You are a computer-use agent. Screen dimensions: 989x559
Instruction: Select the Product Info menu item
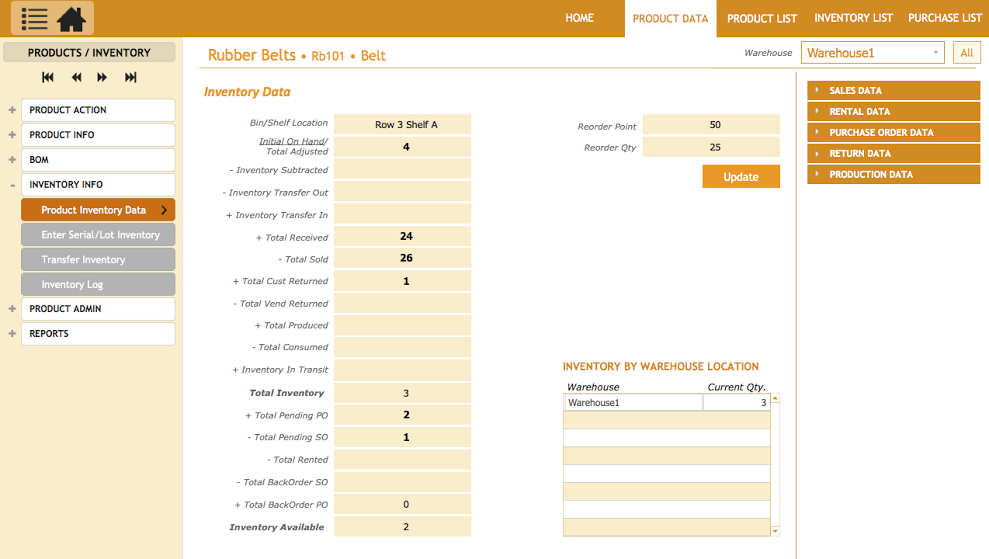point(98,135)
